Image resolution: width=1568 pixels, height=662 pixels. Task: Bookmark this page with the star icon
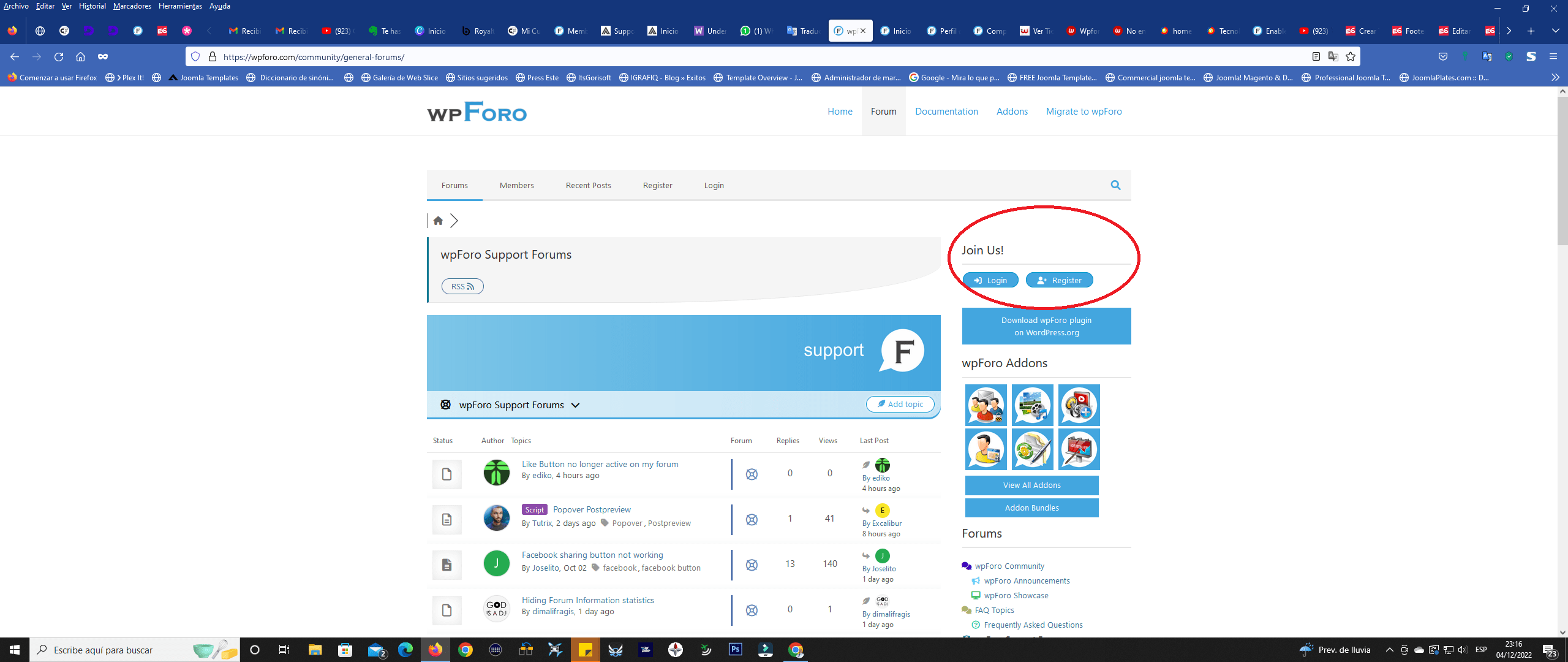point(1351,56)
